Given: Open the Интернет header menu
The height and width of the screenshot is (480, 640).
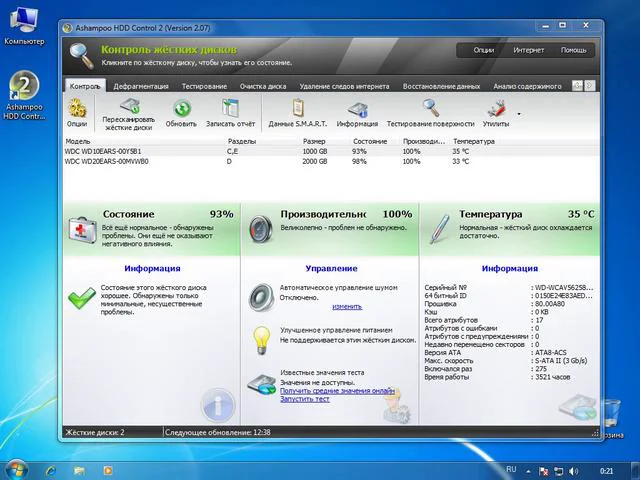Looking at the screenshot, I should 529,50.
